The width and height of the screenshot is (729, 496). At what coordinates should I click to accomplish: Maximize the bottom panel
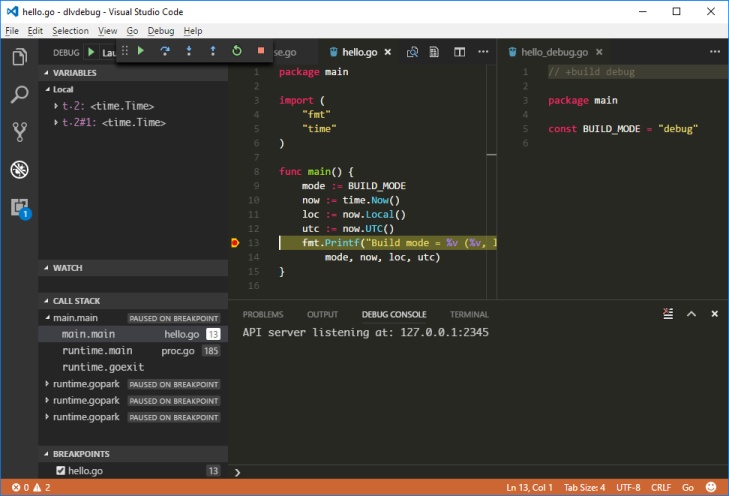(691, 314)
